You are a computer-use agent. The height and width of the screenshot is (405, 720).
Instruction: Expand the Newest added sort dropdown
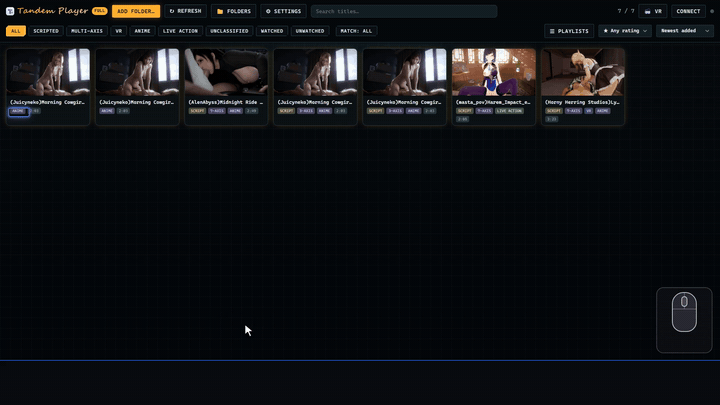pos(685,31)
